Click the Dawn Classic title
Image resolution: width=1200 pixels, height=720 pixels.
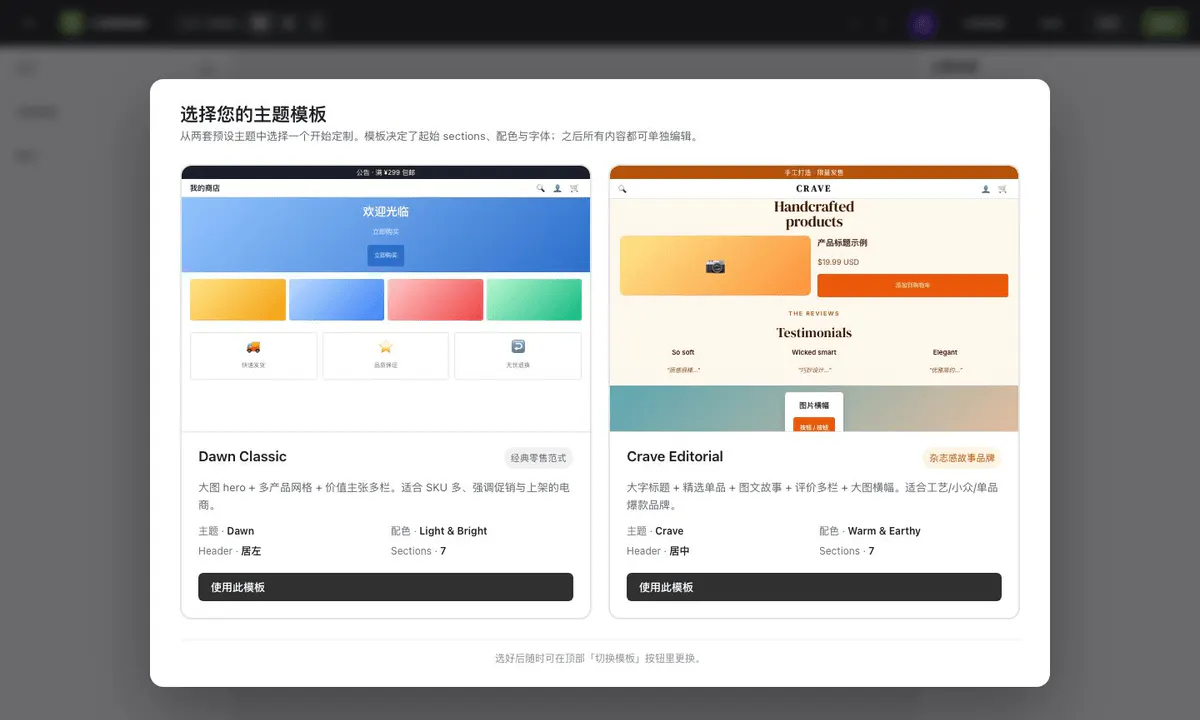[x=243, y=456]
